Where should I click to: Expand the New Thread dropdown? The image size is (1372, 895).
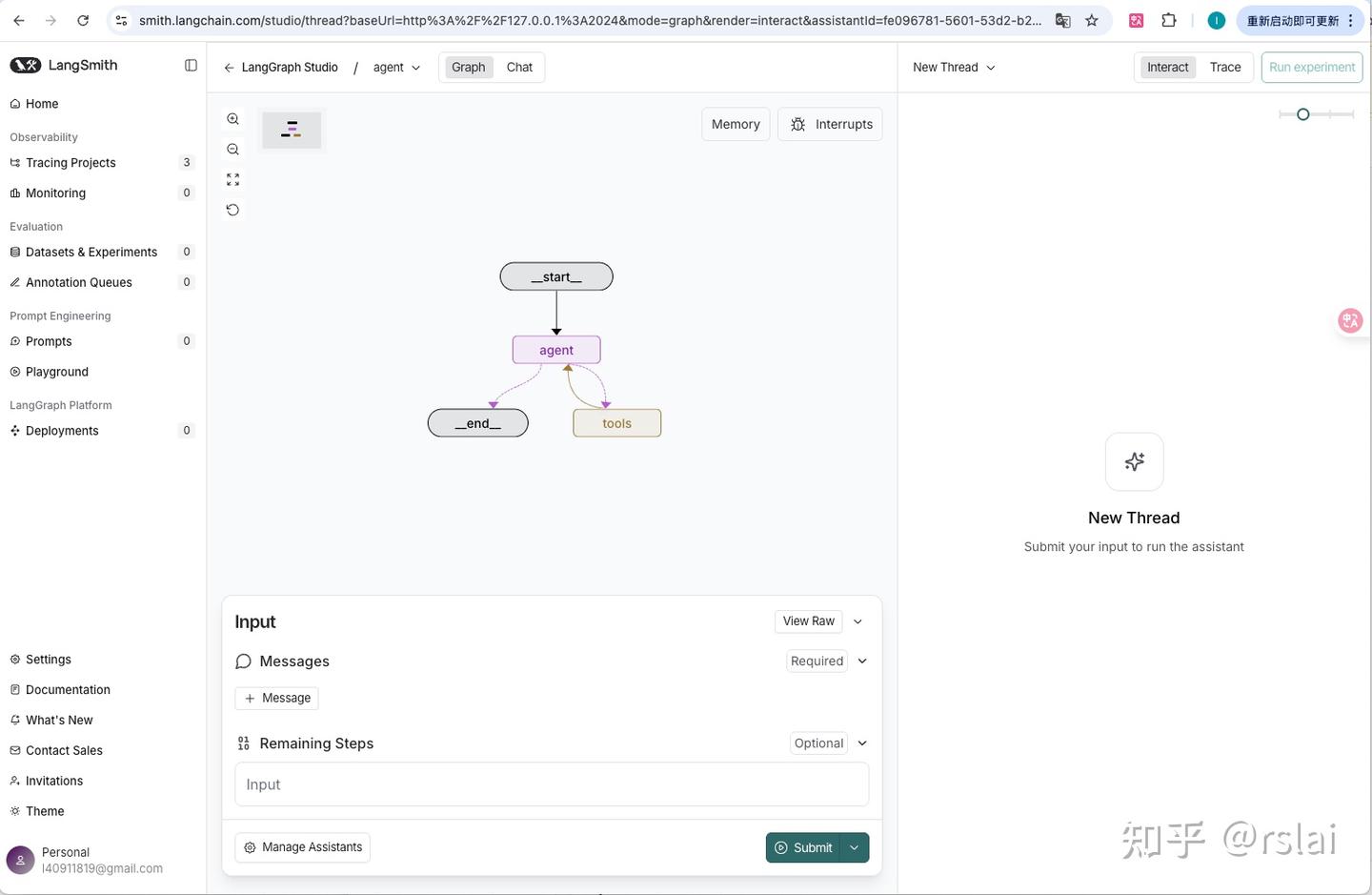click(x=954, y=68)
